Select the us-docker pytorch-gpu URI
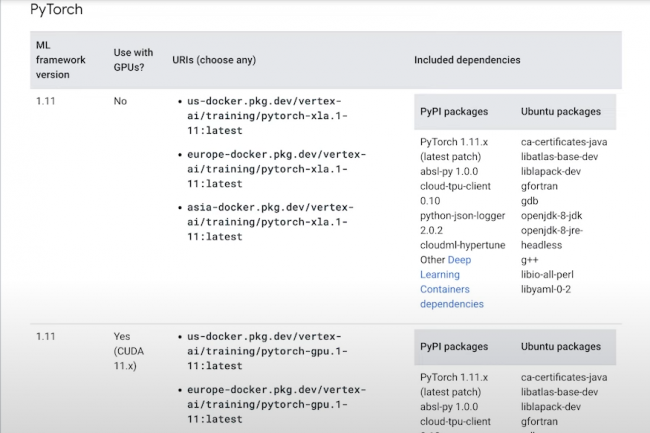This screenshot has width=650, height=433. tap(271, 351)
